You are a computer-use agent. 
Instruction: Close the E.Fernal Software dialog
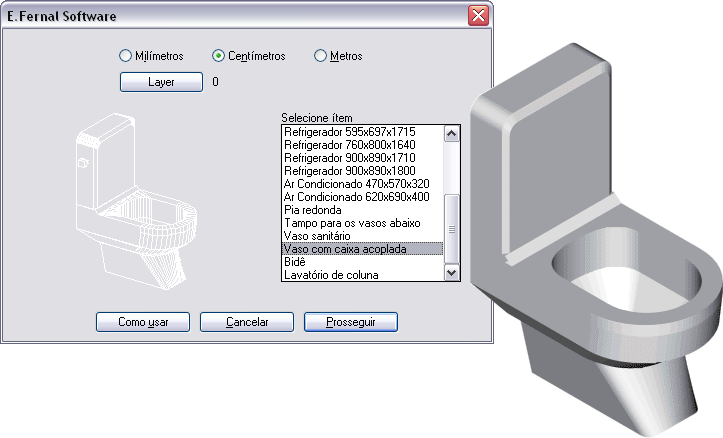click(x=478, y=17)
